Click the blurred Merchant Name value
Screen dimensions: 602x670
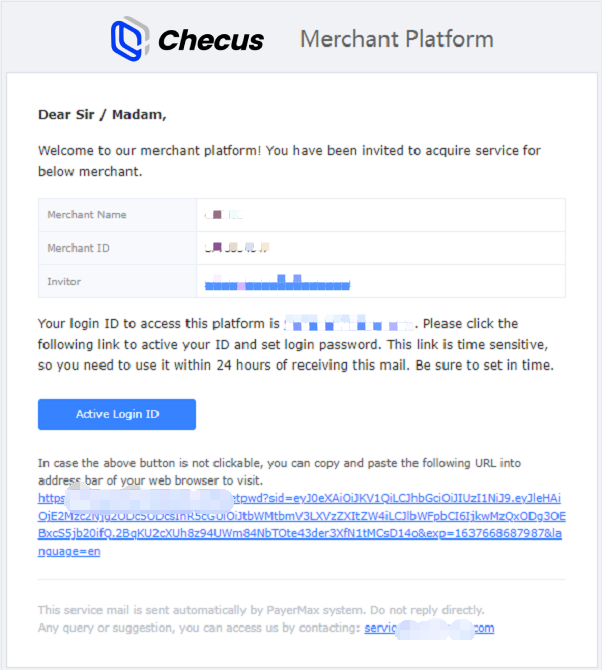point(224,215)
